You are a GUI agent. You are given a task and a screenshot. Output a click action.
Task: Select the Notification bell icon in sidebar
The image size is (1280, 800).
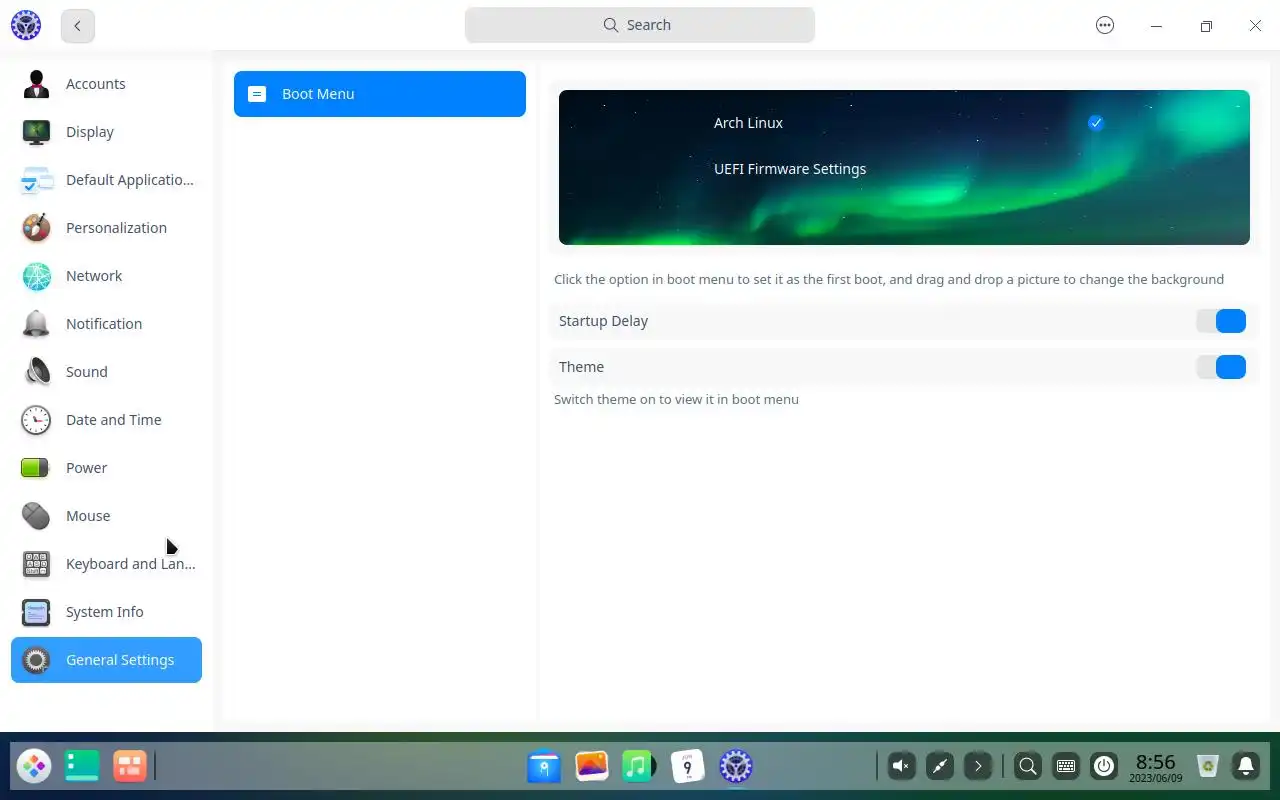point(36,324)
